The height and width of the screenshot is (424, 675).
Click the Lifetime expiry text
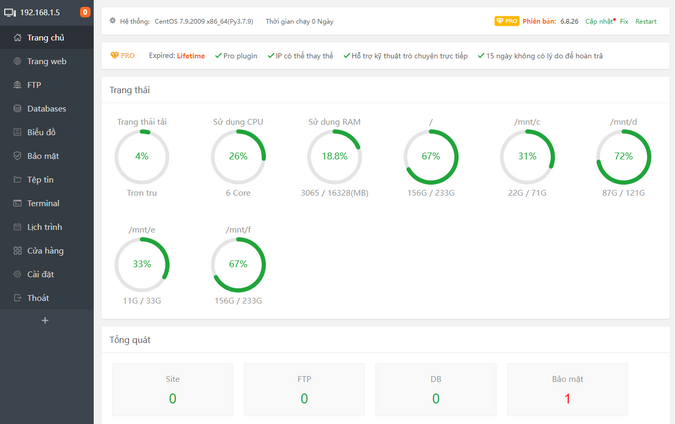coord(191,56)
